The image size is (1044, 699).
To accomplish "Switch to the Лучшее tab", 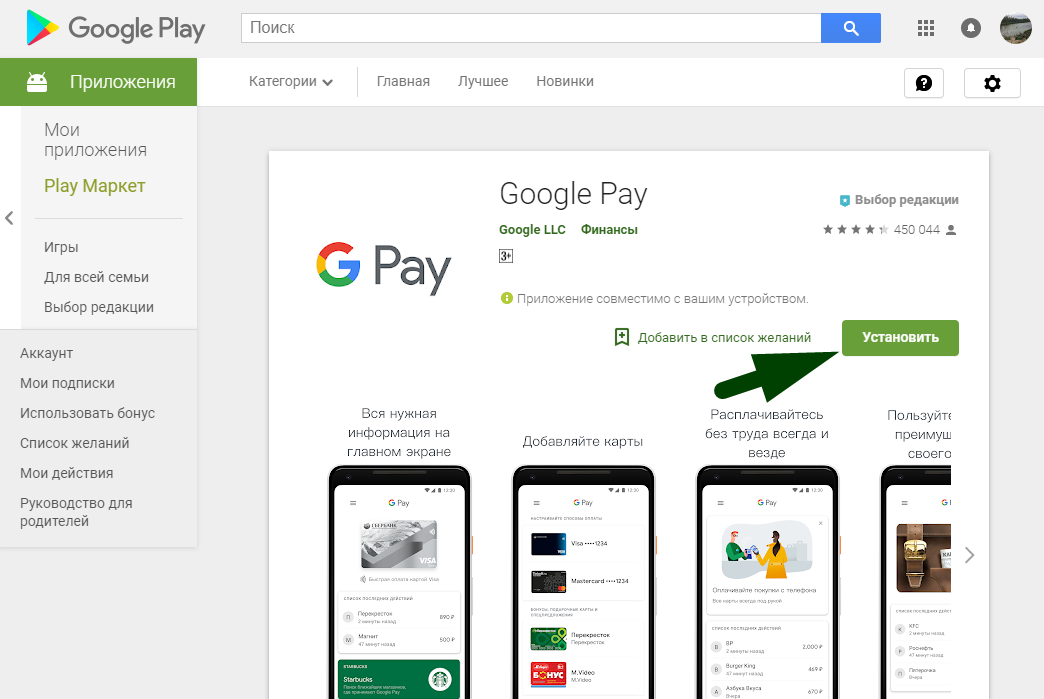I will point(483,81).
